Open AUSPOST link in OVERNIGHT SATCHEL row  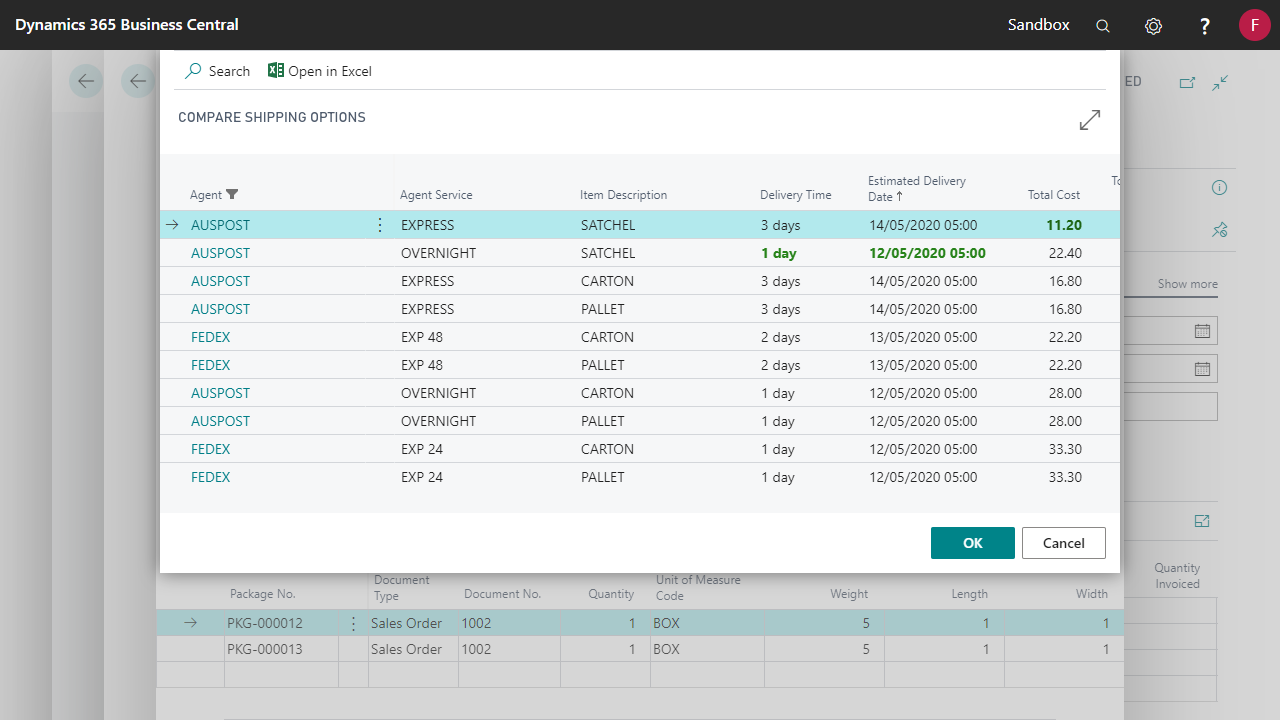coord(220,253)
